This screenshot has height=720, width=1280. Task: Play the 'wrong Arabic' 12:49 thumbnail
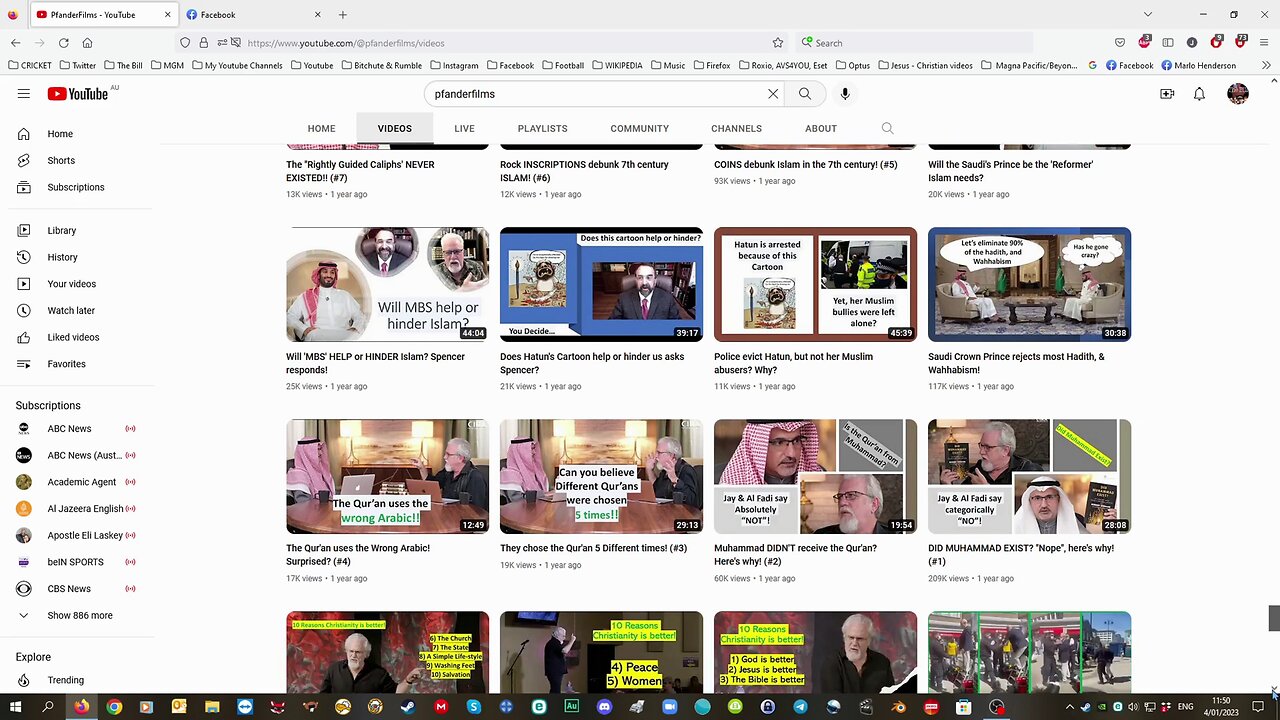[387, 476]
